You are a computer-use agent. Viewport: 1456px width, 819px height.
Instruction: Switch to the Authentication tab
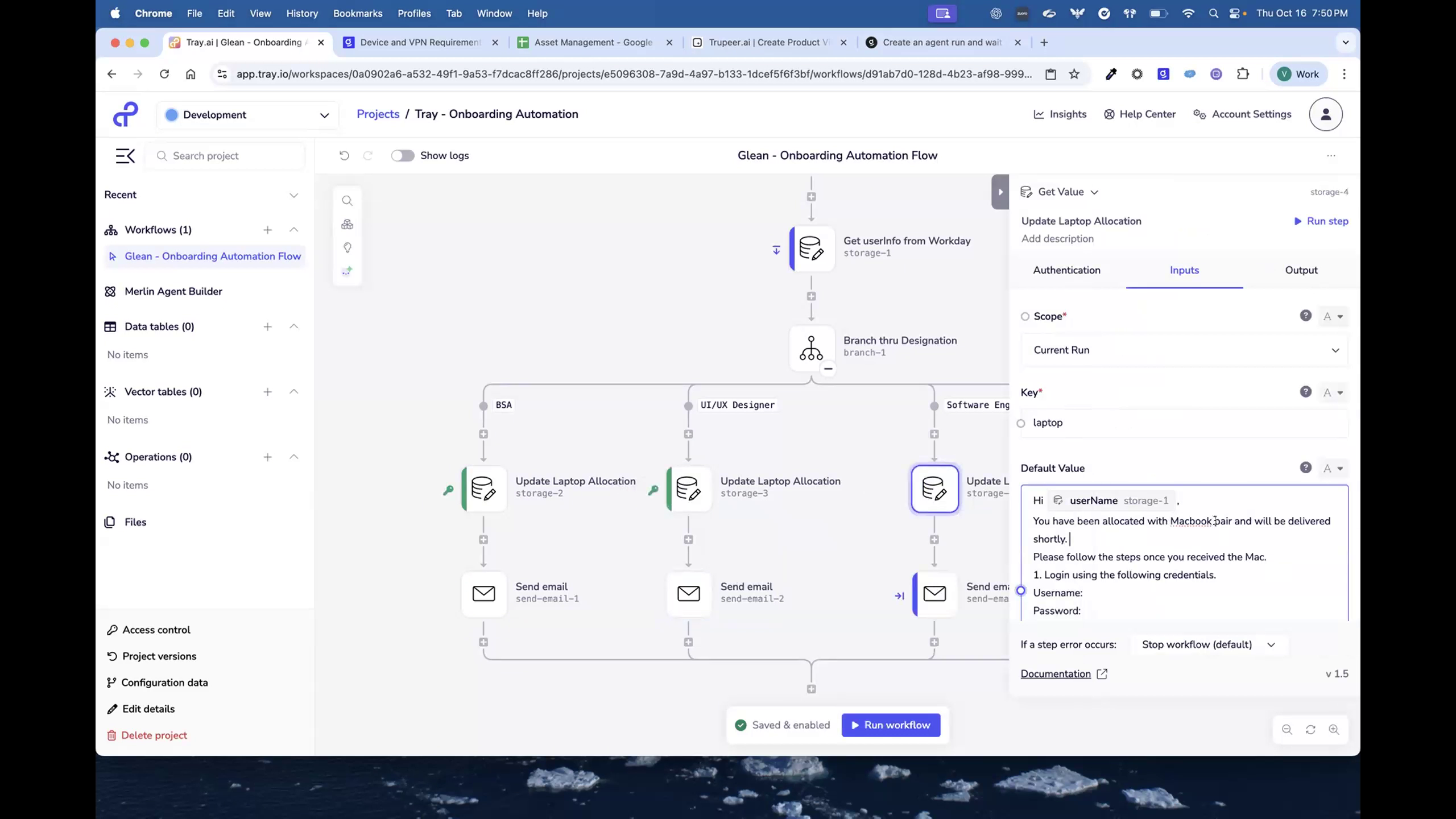click(1066, 270)
